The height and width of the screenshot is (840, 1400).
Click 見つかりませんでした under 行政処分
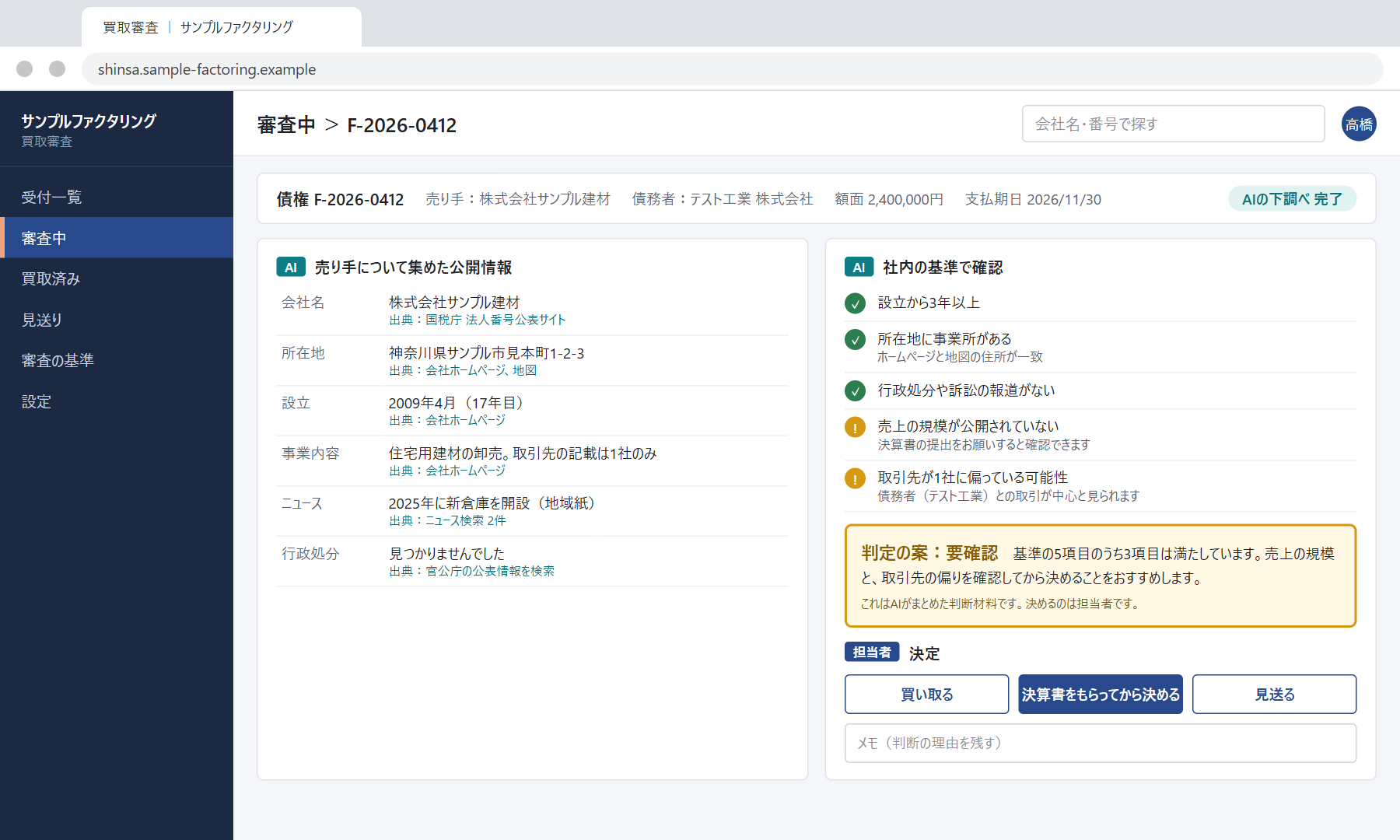click(x=446, y=554)
